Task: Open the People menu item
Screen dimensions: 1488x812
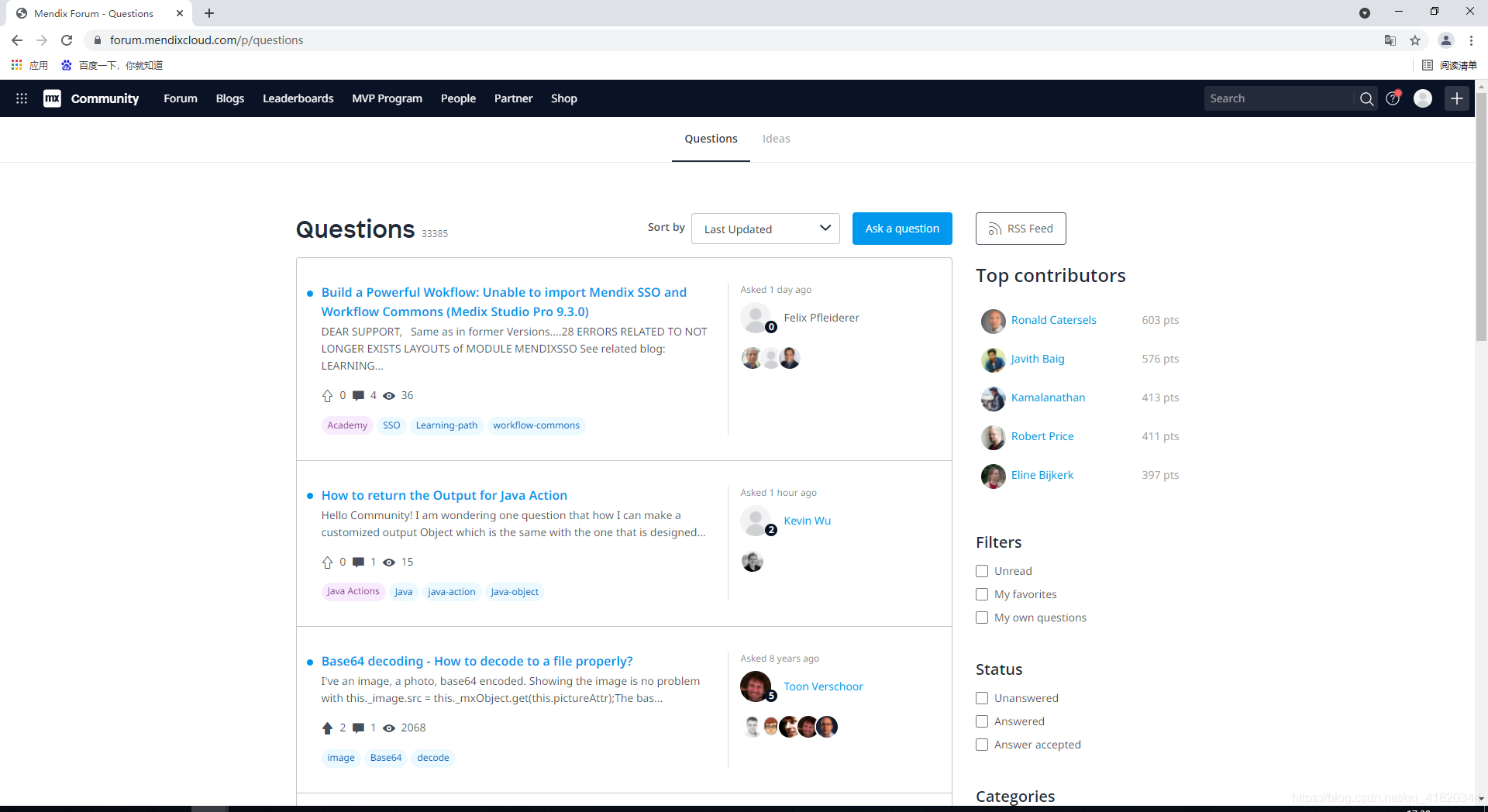Action: 459,98
